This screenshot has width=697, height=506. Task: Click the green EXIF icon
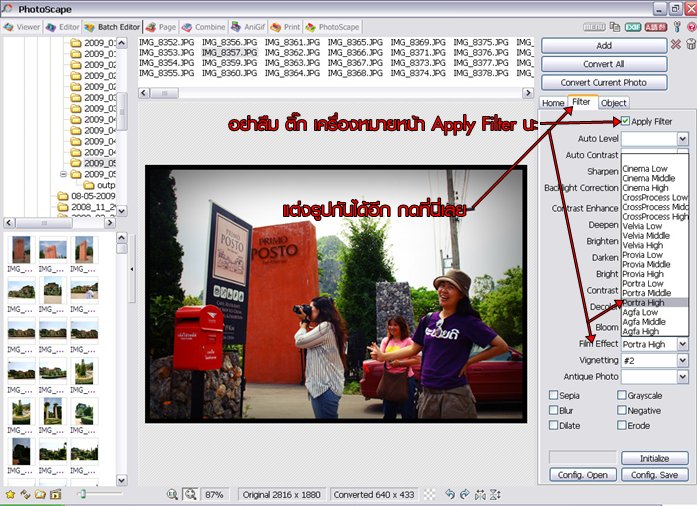click(x=633, y=27)
